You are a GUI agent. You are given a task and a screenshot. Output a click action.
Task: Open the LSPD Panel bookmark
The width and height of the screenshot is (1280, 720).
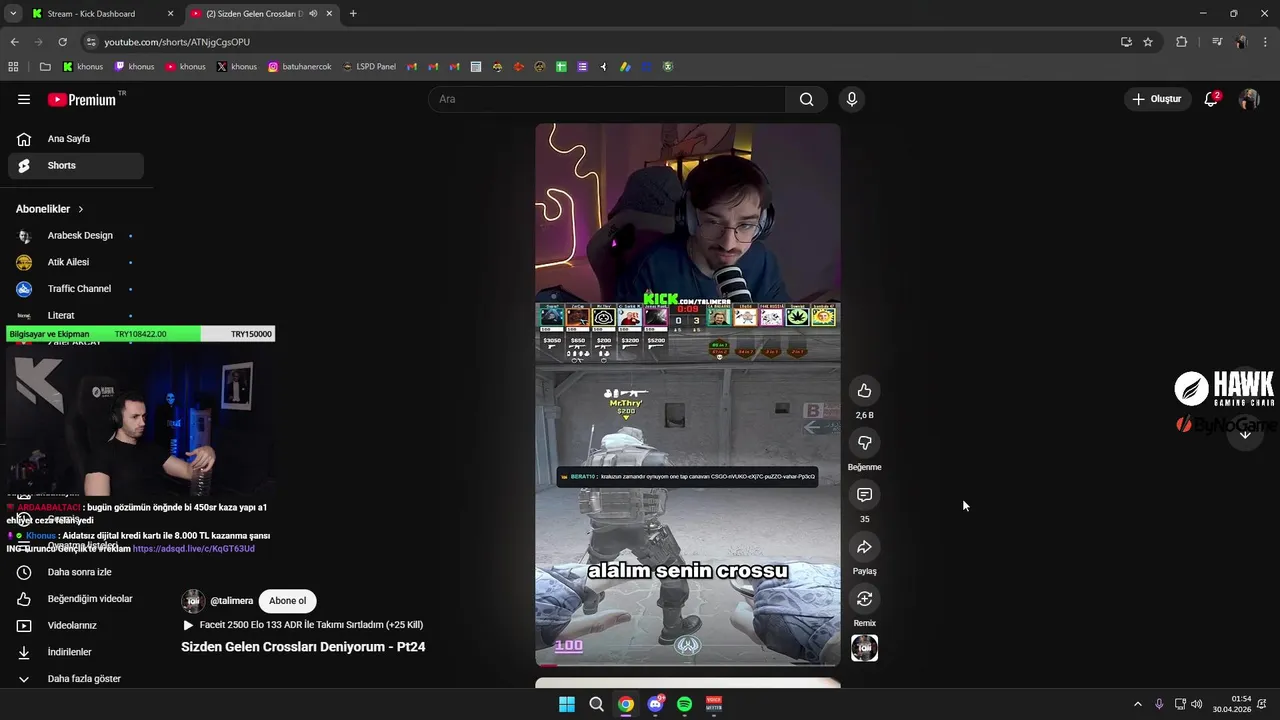click(368, 67)
